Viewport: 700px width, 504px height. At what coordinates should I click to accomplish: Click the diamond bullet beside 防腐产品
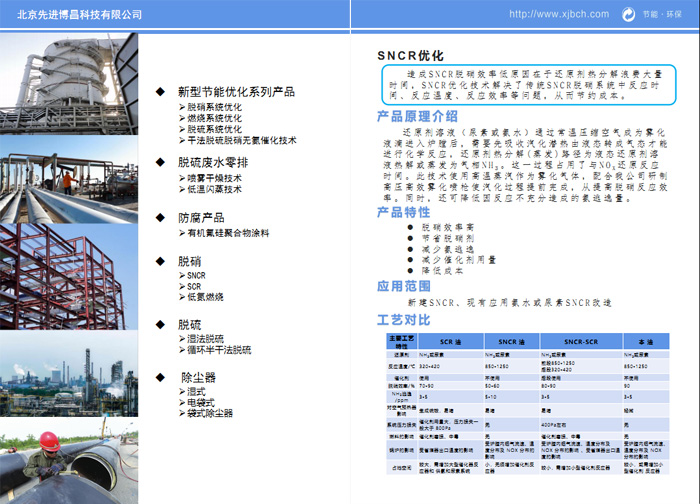coord(159,217)
